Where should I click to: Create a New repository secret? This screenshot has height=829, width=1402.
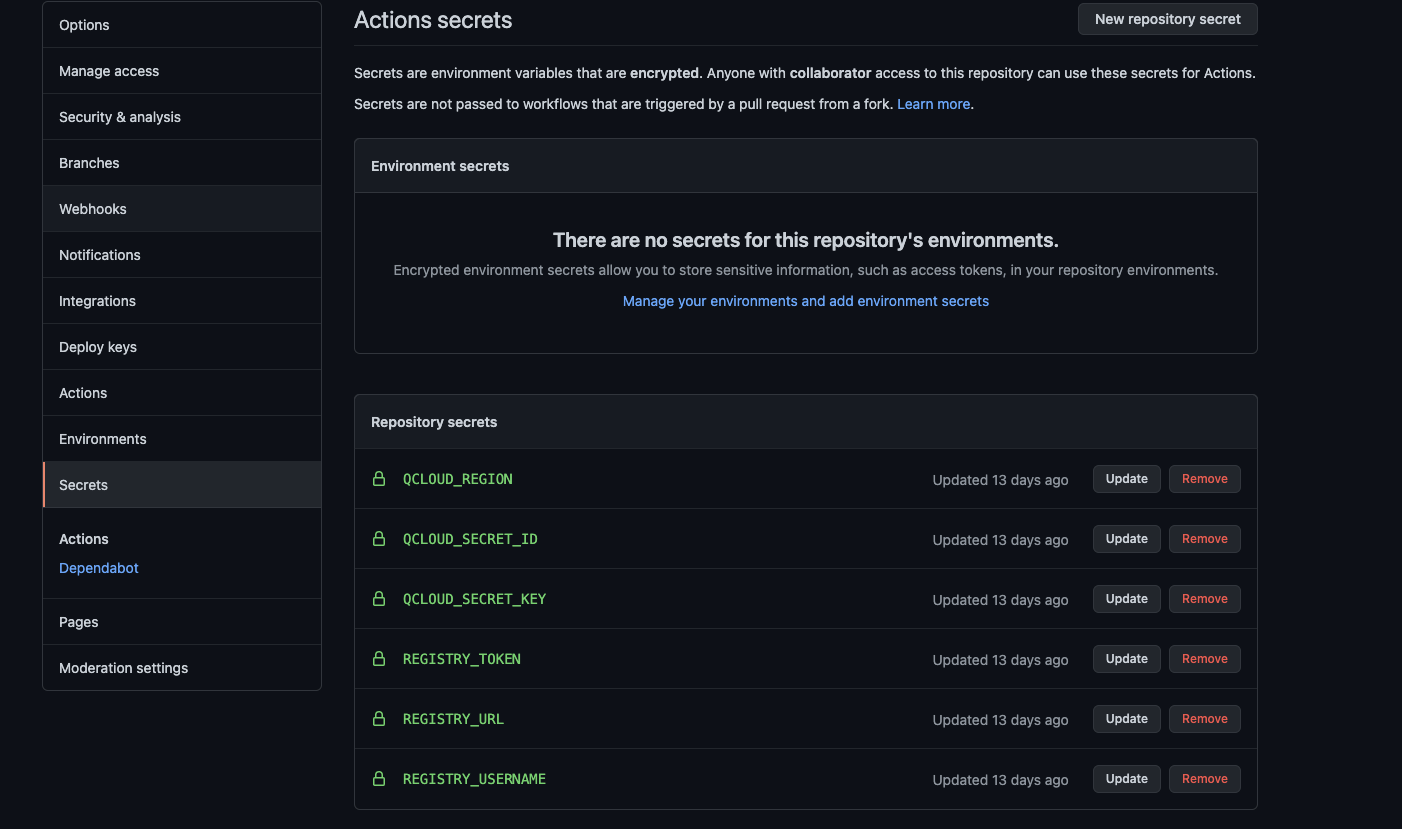pyautogui.click(x=1167, y=19)
